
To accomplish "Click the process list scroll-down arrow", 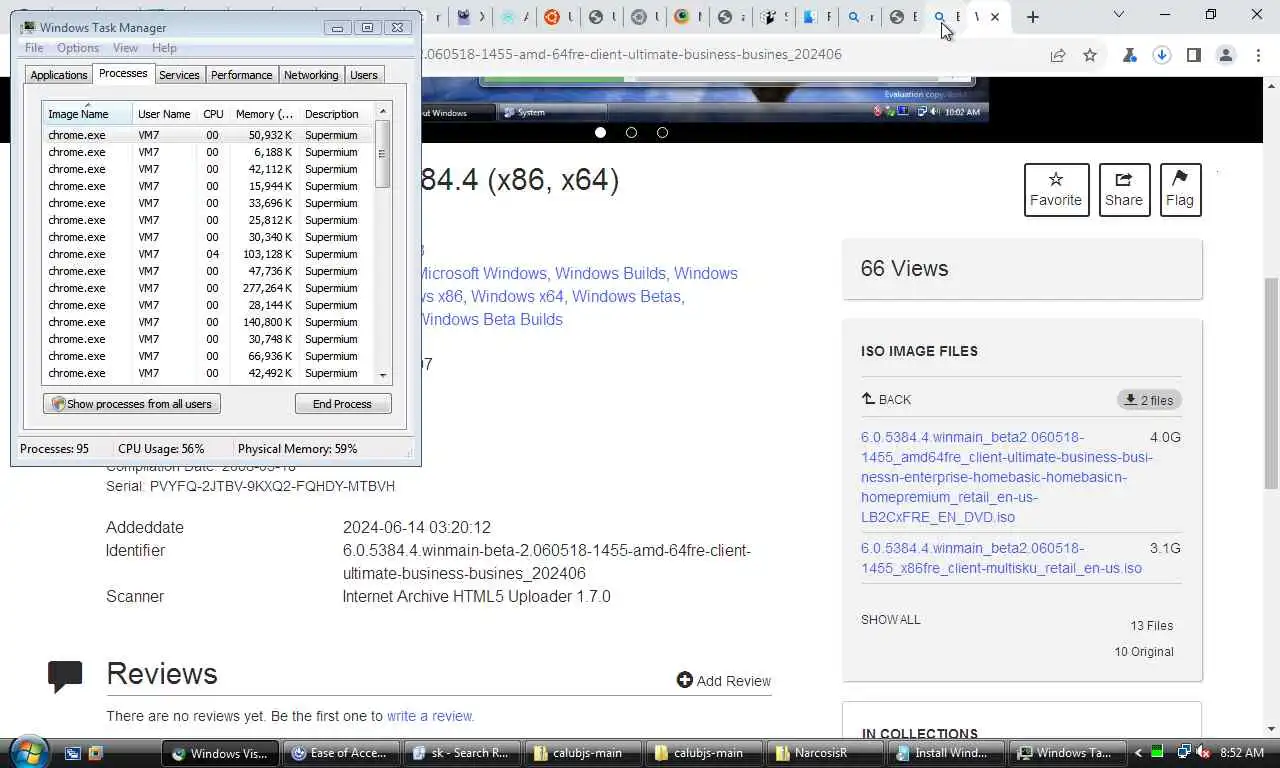I will 382,375.
